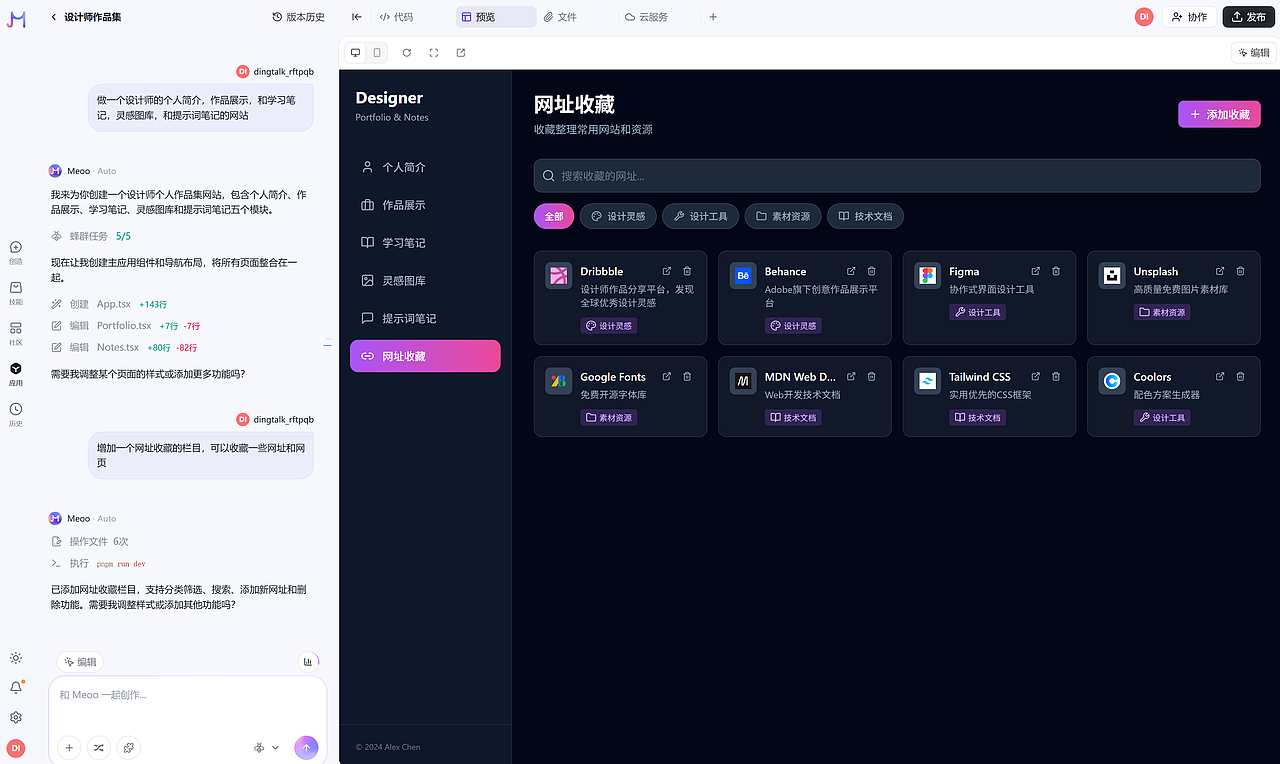Delete the Figma bookmark

(x=1056, y=271)
